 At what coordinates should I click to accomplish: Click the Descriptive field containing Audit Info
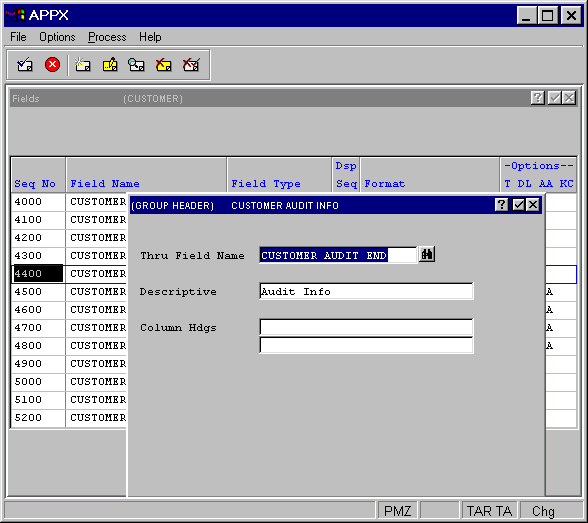click(x=366, y=291)
